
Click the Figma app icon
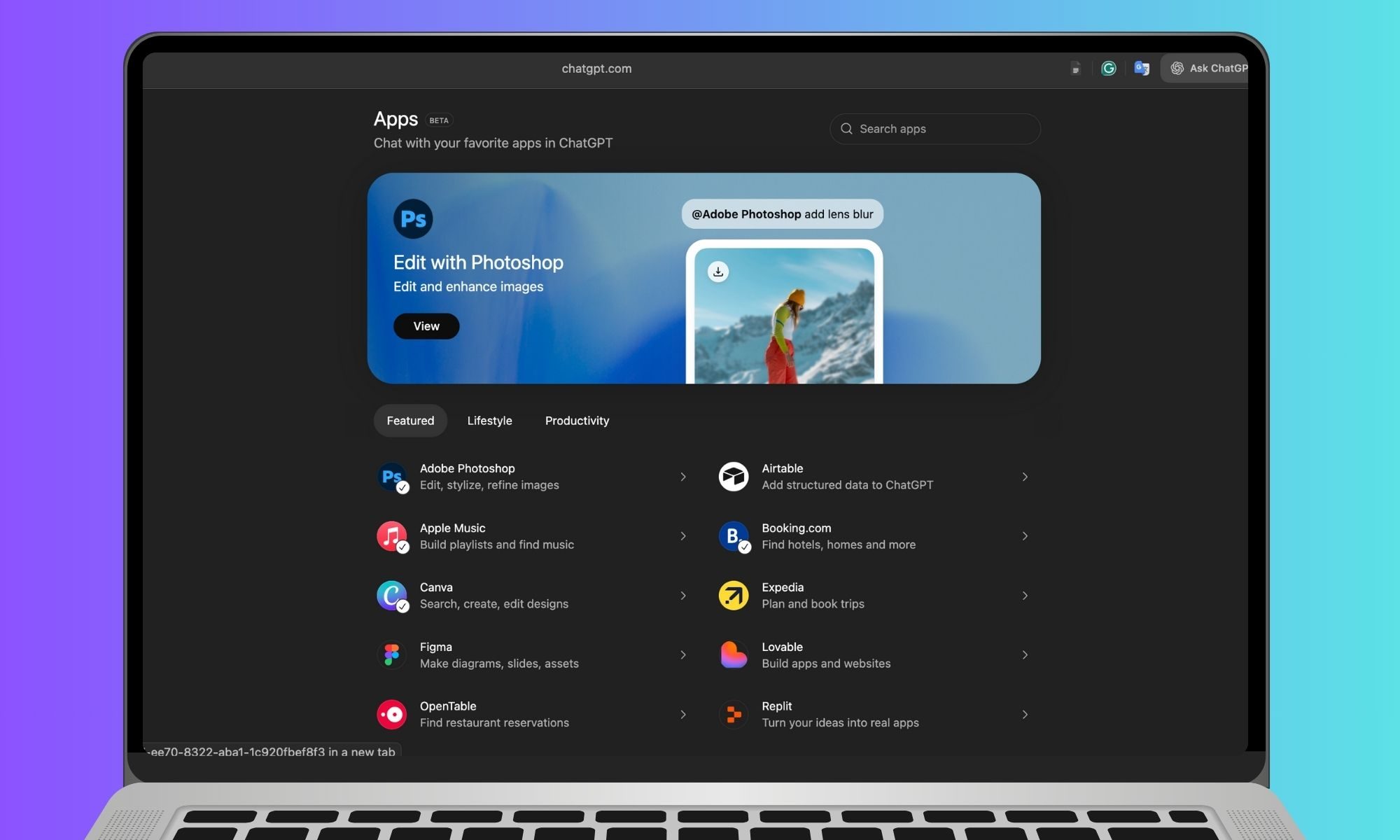point(392,654)
